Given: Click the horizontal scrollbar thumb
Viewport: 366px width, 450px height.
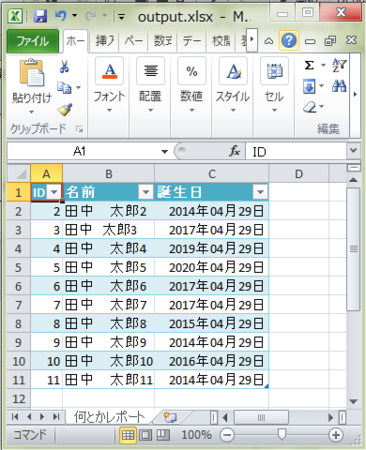Looking at the screenshot, I should pyautogui.click(x=261, y=417).
